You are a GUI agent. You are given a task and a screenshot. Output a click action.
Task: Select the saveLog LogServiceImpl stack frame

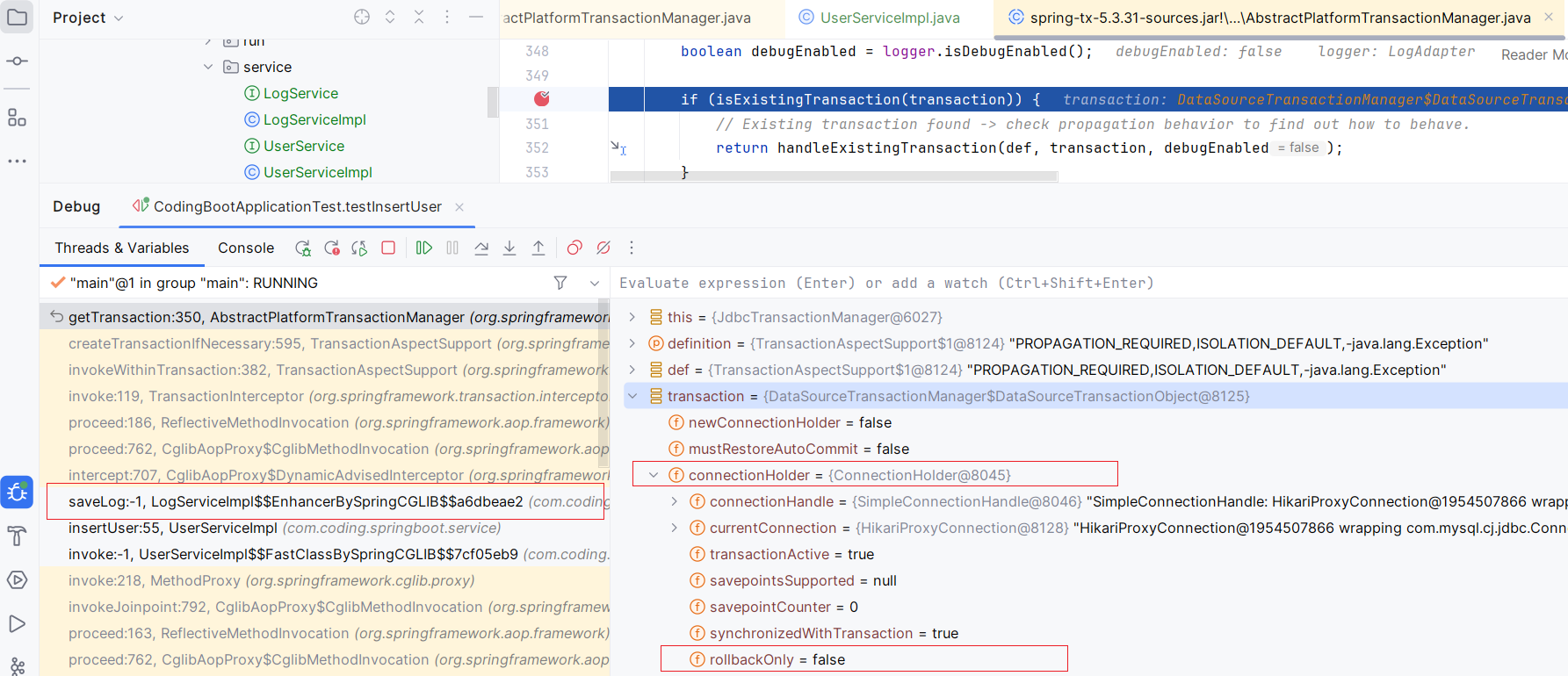[325, 501]
